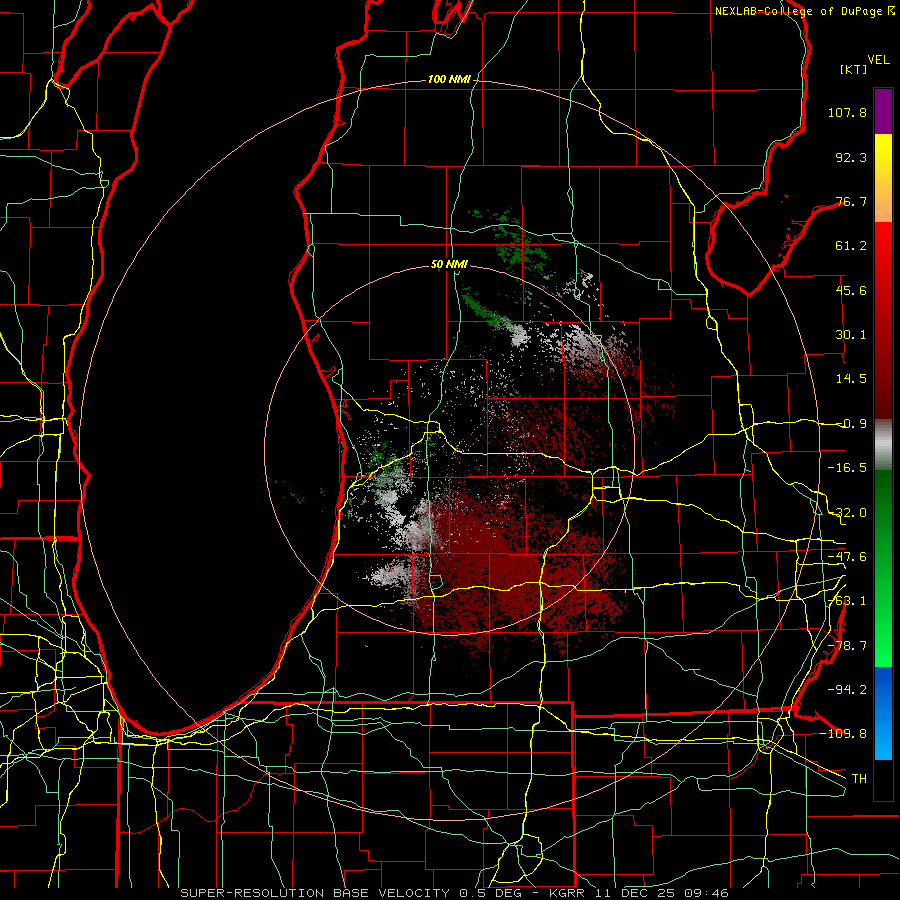Click the 30.1 velocity scale value
900x900 pixels.
851,335
